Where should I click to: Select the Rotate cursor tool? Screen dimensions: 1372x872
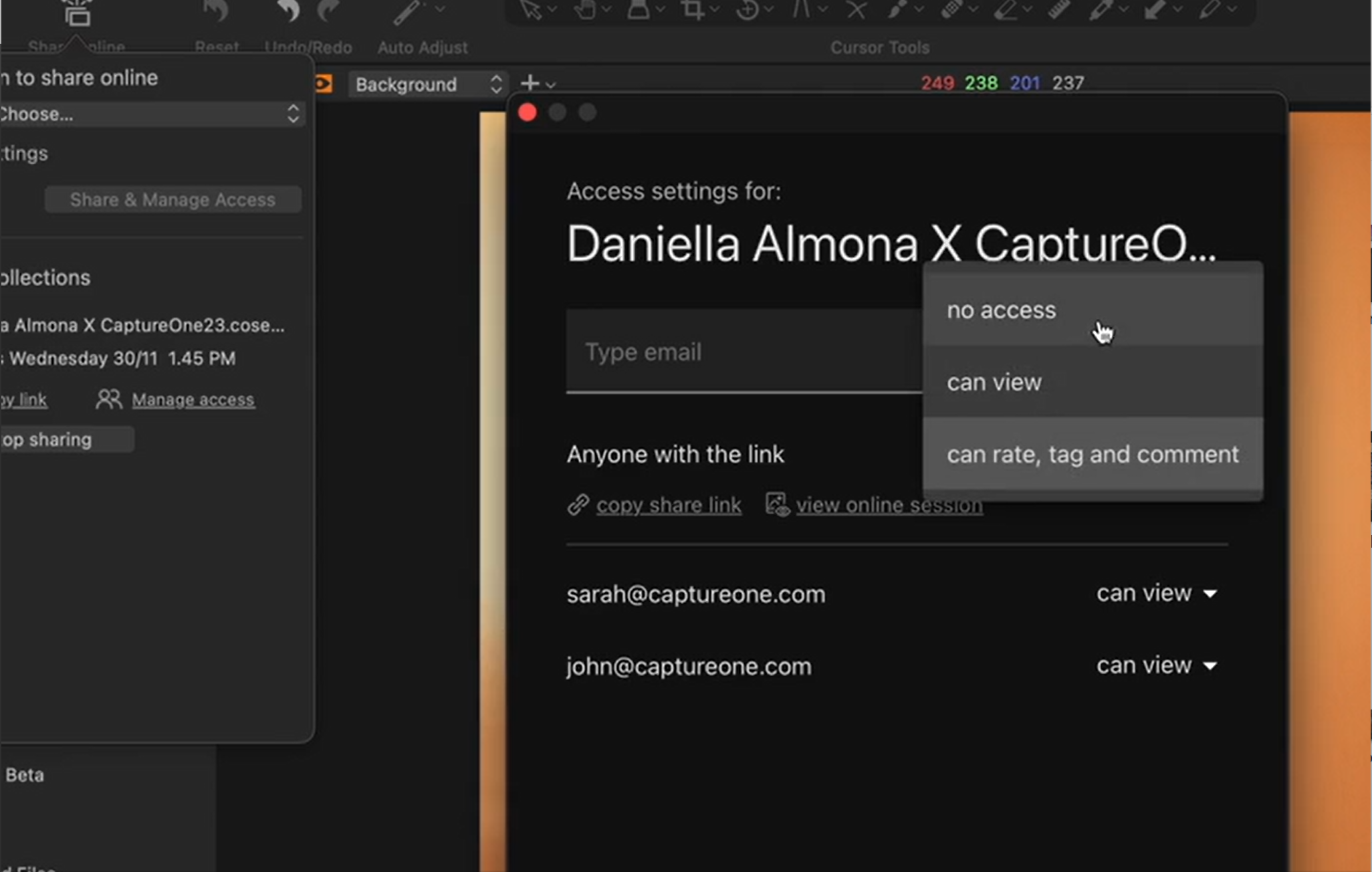(x=747, y=10)
